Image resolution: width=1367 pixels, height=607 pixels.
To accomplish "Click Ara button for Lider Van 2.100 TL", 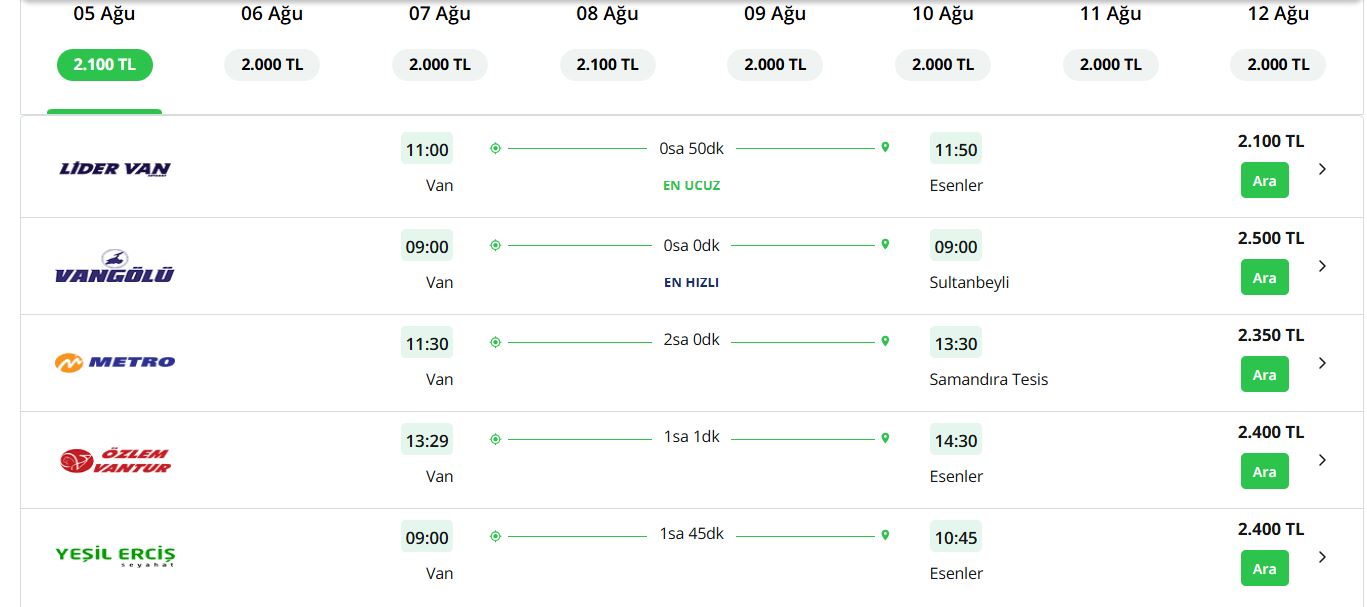I will pos(1265,181).
